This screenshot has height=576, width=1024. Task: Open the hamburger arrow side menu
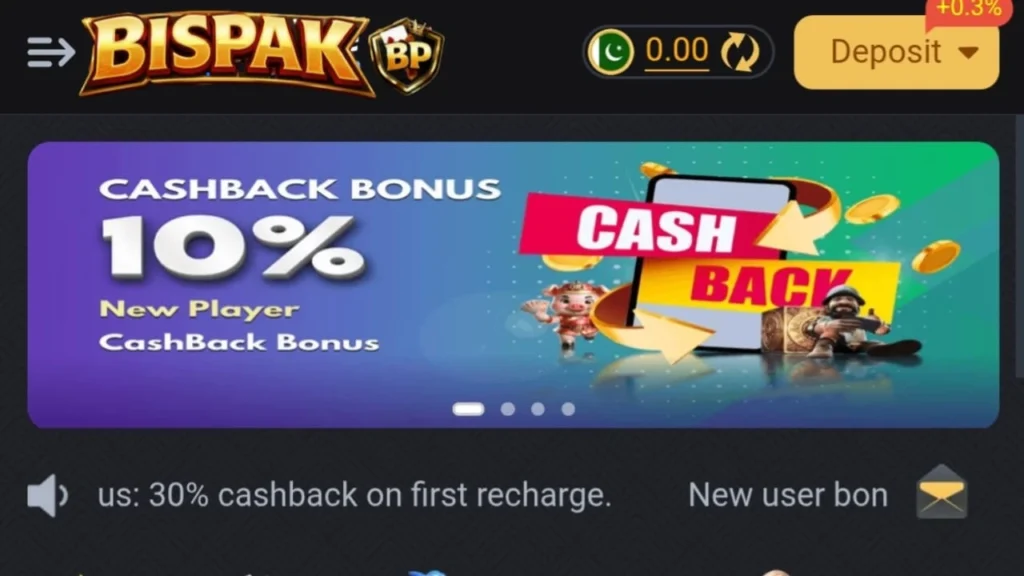click(x=51, y=52)
